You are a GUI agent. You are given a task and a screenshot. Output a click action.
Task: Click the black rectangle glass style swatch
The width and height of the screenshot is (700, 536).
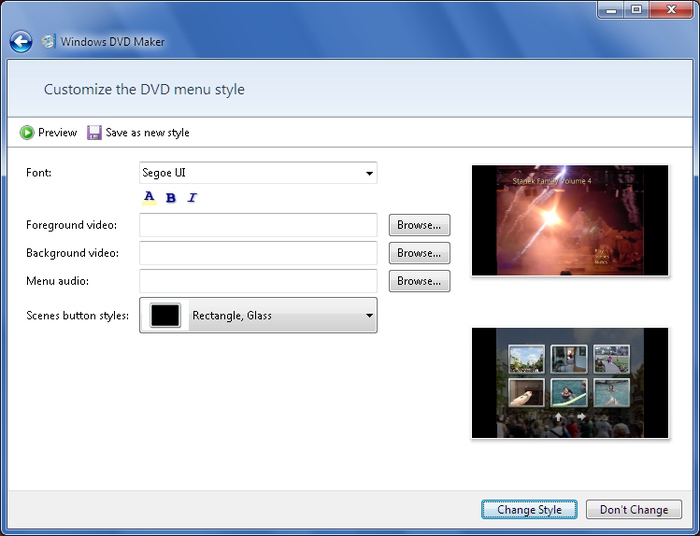(x=165, y=315)
